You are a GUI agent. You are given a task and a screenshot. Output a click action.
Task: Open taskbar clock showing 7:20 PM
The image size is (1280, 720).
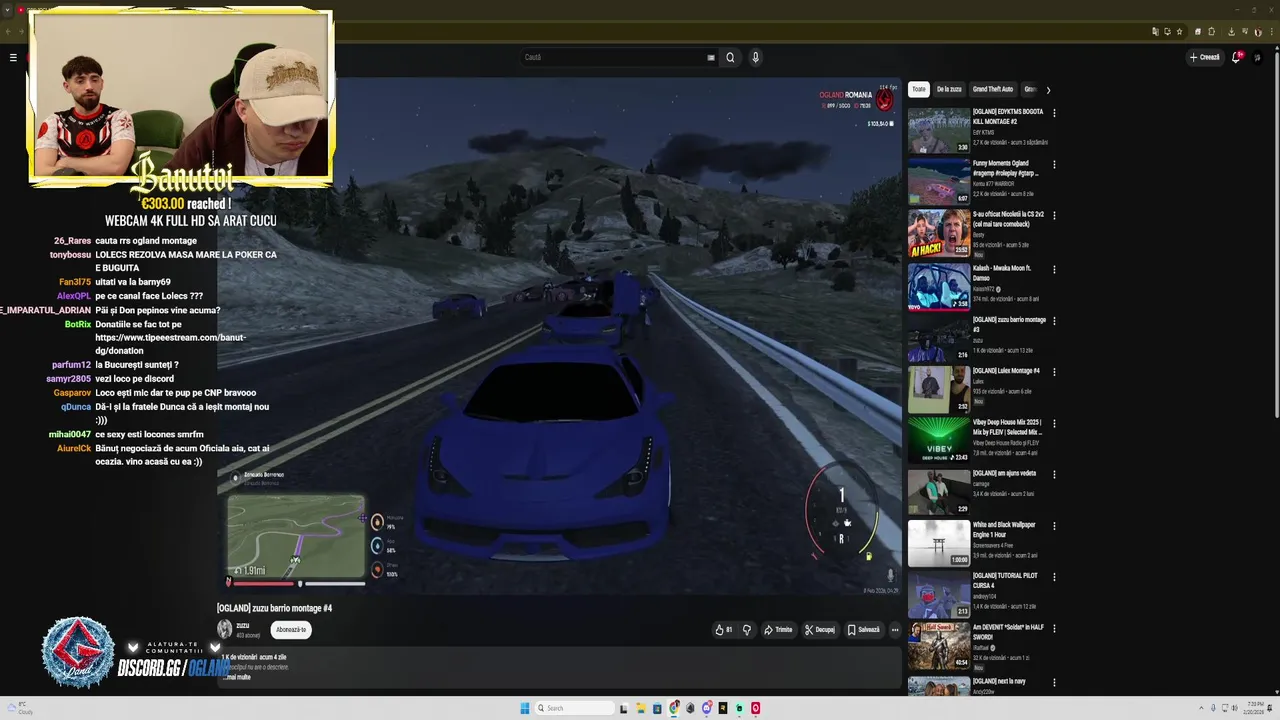coord(1256,708)
